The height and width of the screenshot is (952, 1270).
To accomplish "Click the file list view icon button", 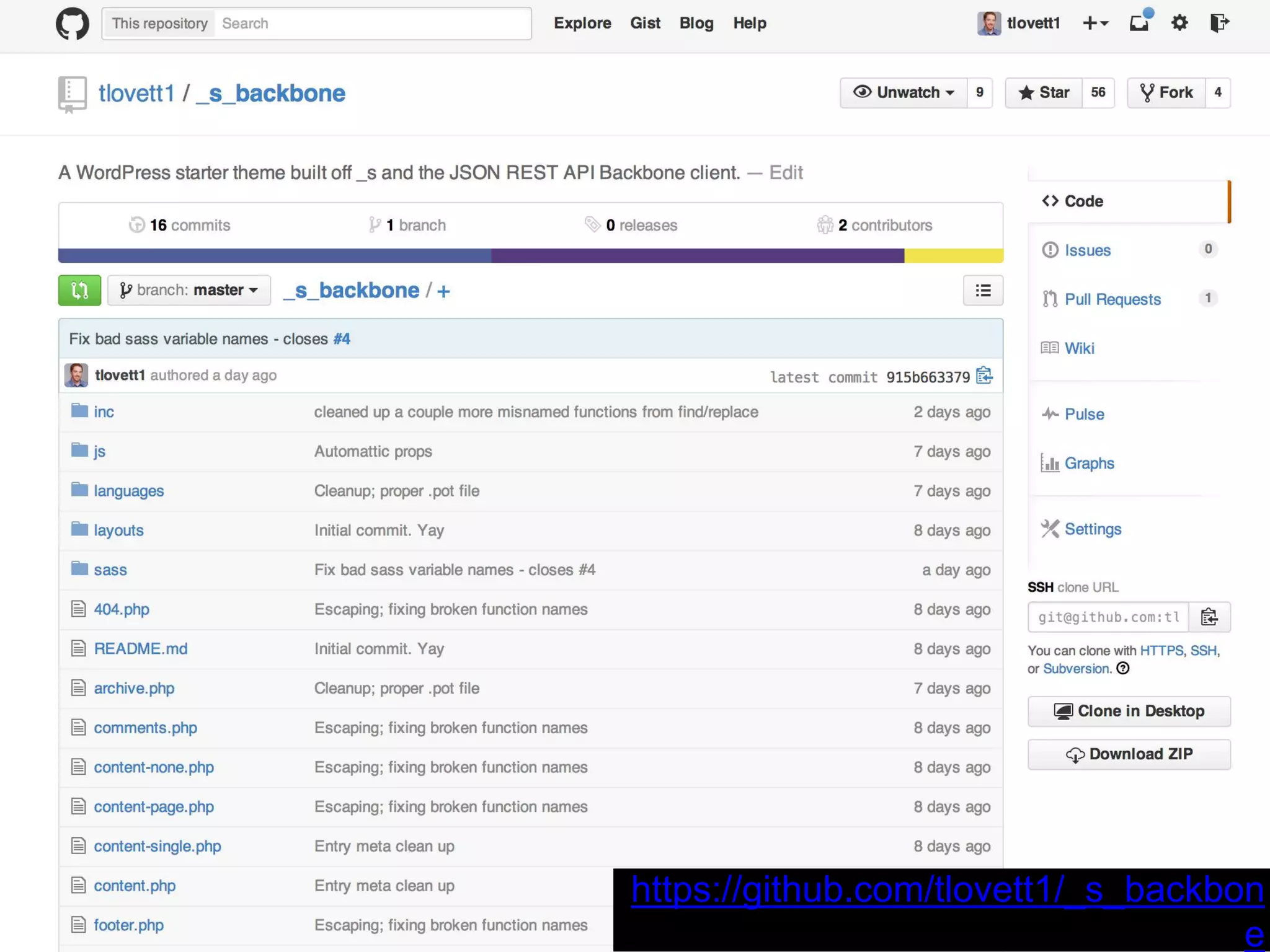I will (983, 290).
